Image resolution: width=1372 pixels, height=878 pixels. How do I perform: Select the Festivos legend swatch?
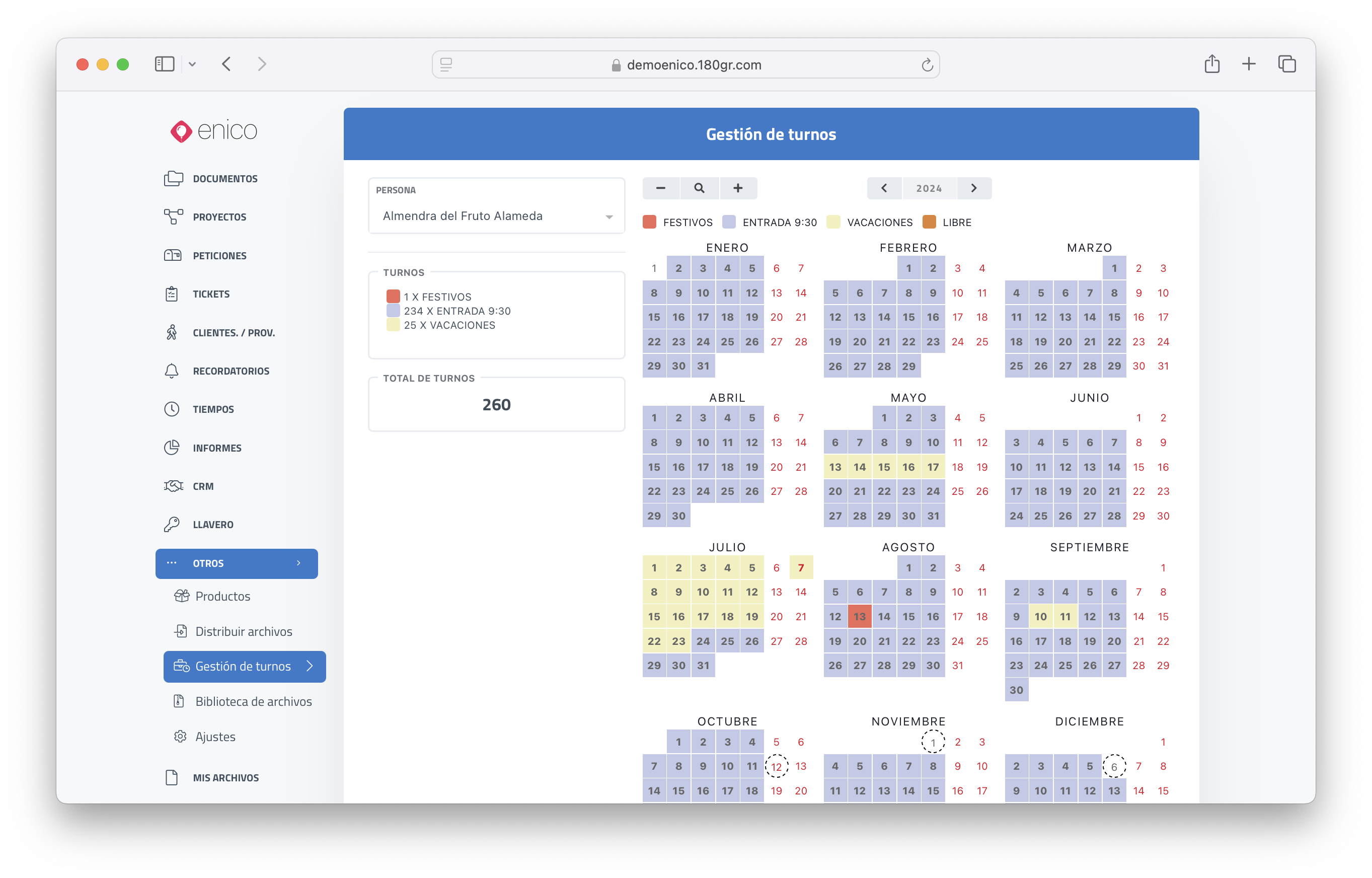click(649, 222)
